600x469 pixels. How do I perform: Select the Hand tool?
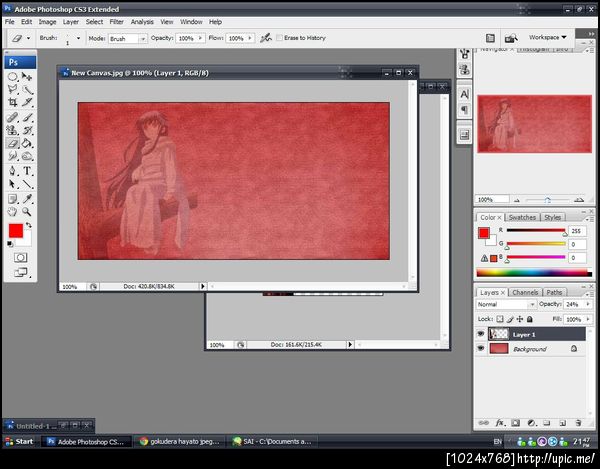13,211
